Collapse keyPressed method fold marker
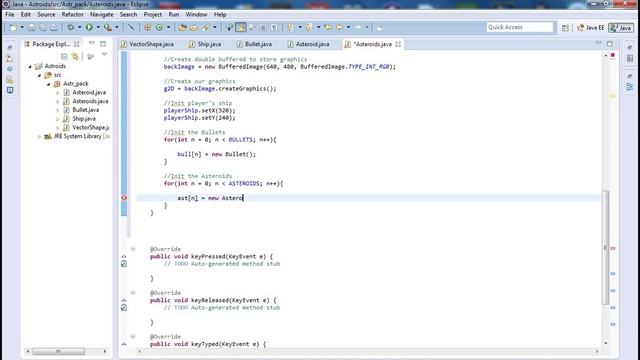Viewport: 640px width, 360px height. [x=133, y=249]
